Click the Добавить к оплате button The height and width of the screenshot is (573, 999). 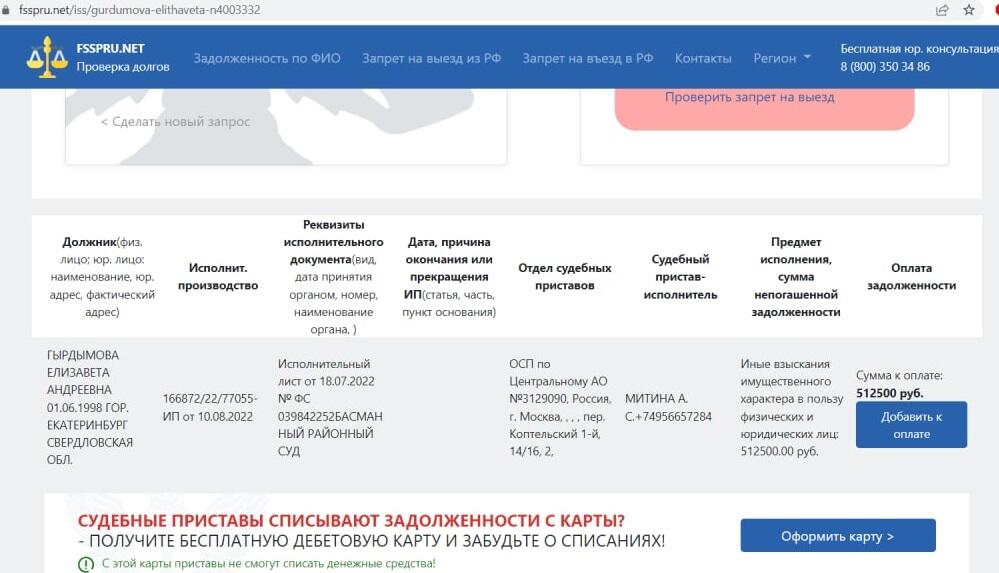click(911, 425)
